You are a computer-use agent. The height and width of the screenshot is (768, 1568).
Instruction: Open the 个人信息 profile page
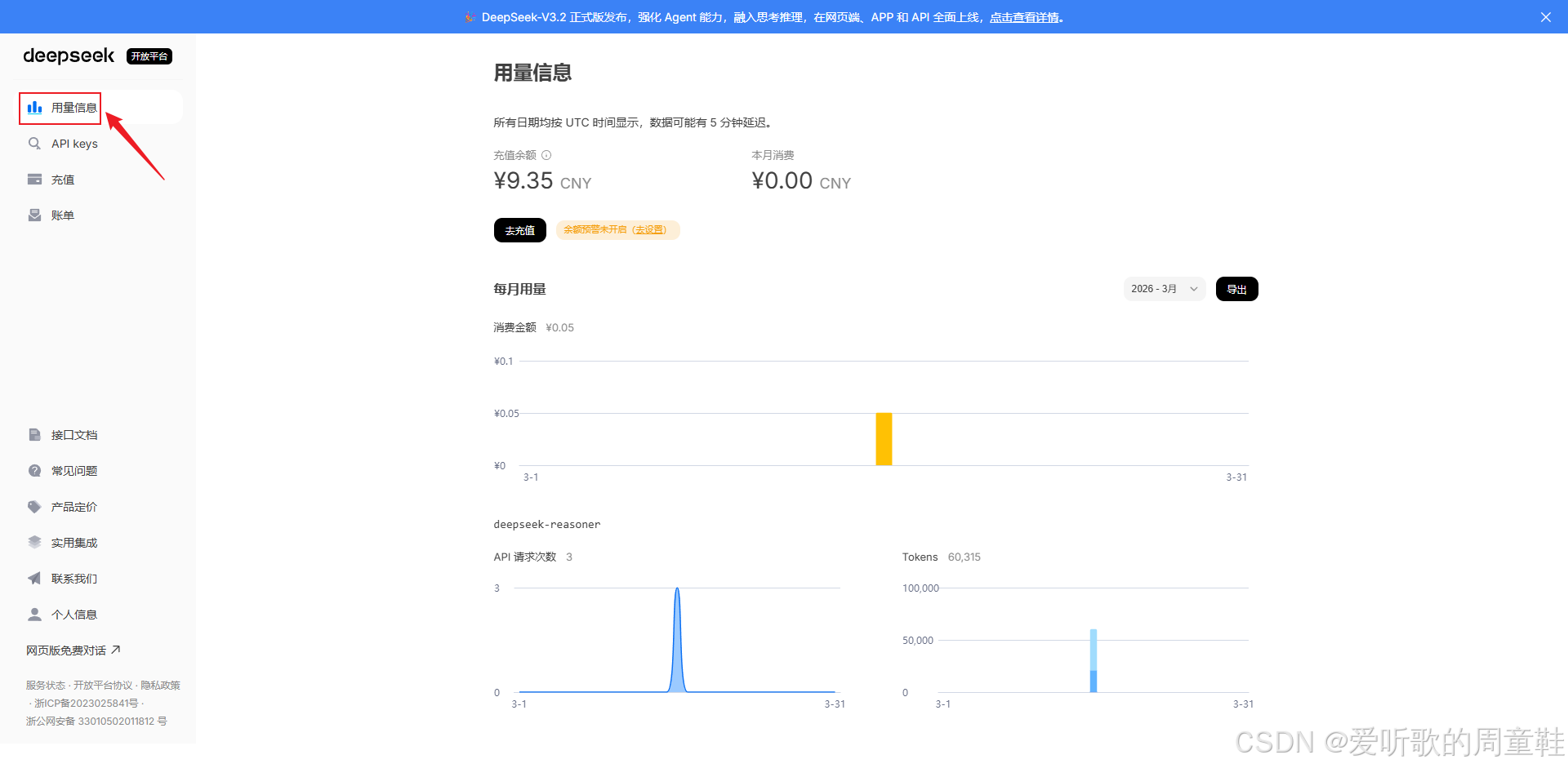pyautogui.click(x=100, y=615)
